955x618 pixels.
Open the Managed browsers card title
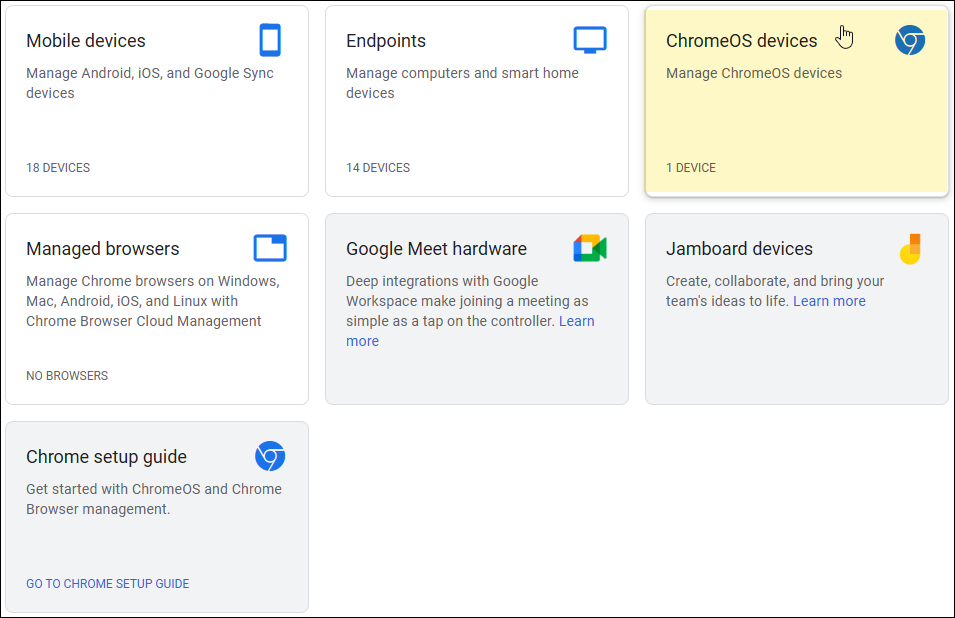click(x=102, y=248)
